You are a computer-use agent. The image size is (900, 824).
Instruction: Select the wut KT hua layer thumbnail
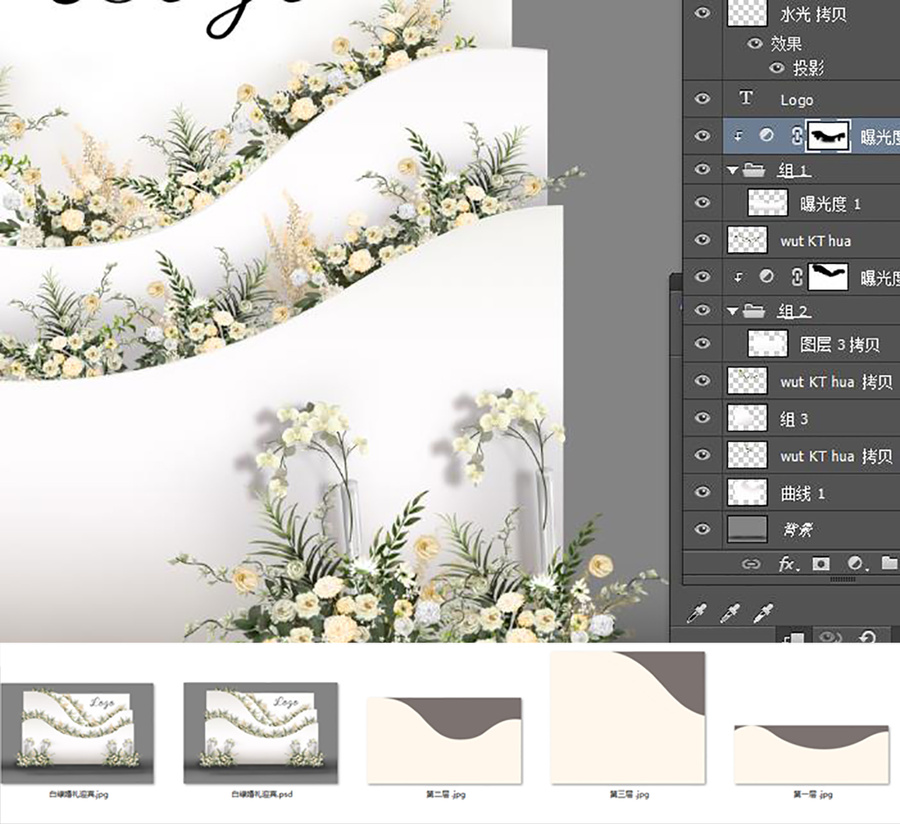pos(747,240)
